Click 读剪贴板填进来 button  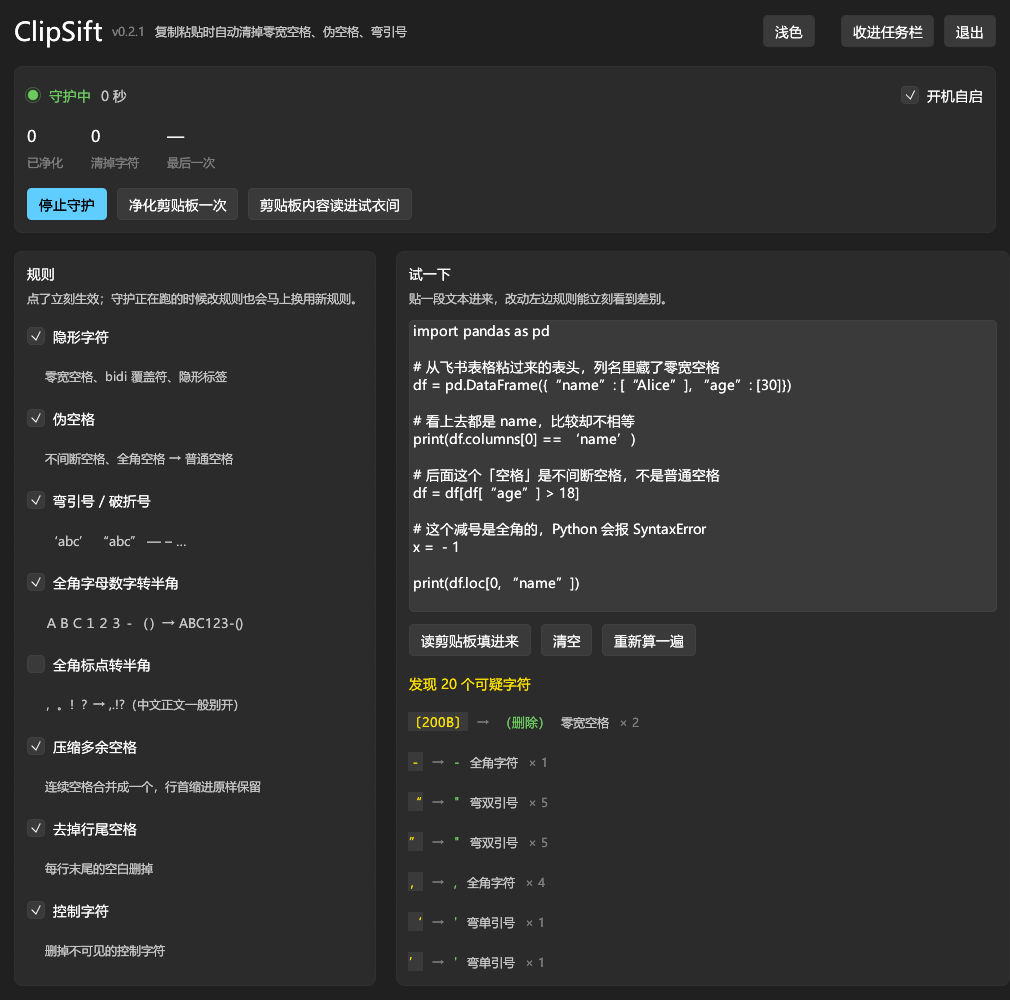point(470,640)
